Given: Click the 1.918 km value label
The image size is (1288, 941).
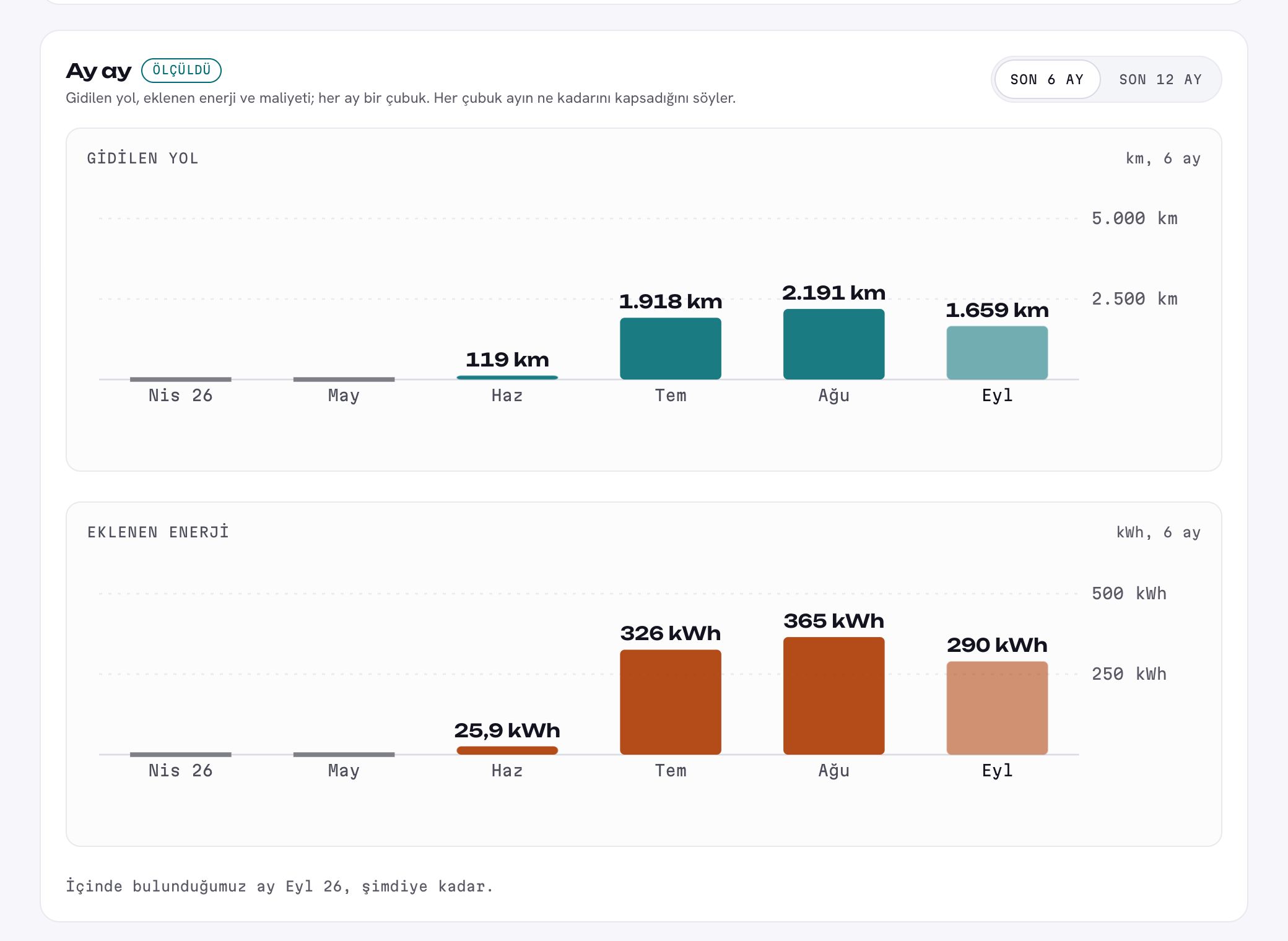Looking at the screenshot, I should pos(671,301).
